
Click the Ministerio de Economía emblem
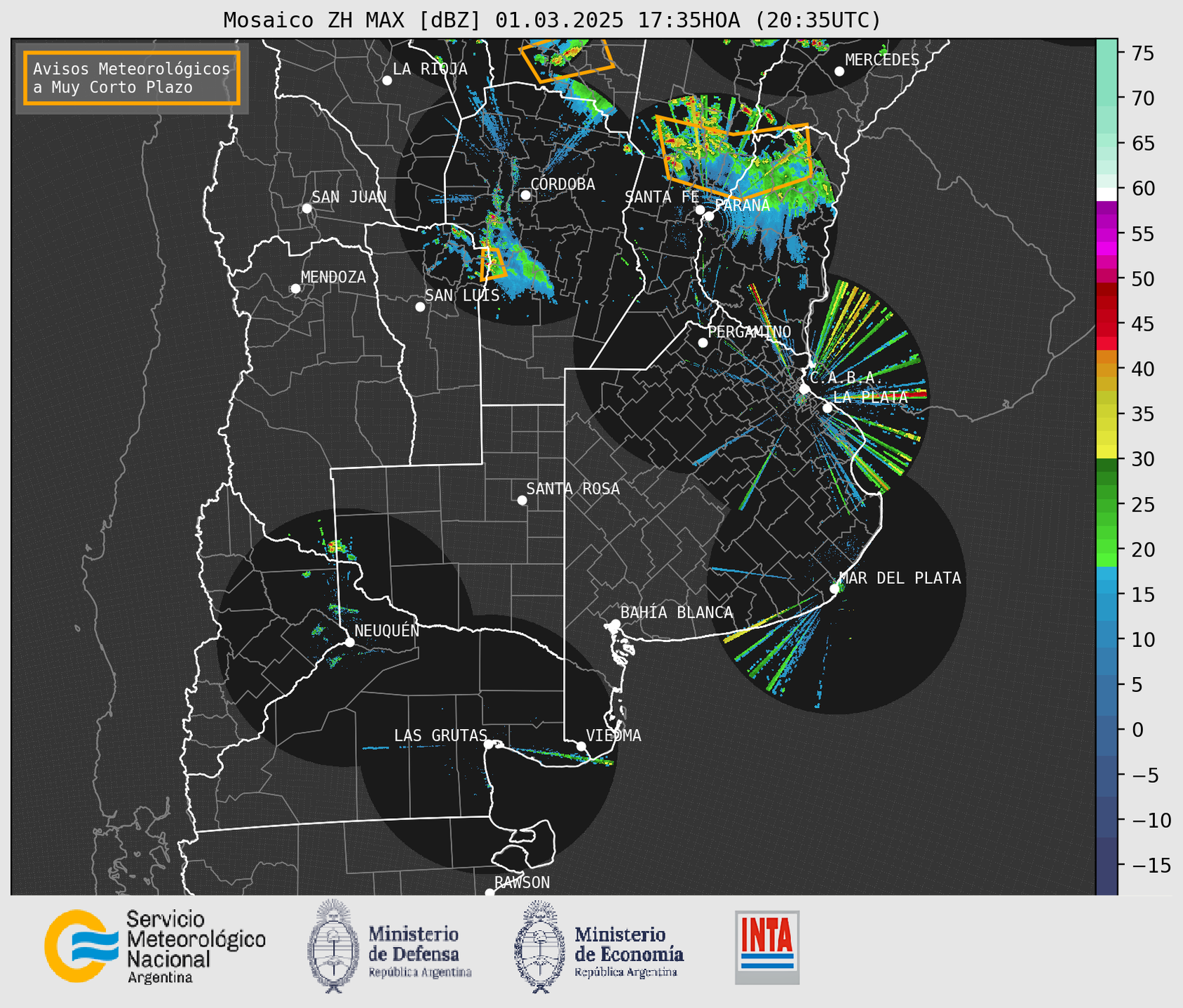click(539, 946)
